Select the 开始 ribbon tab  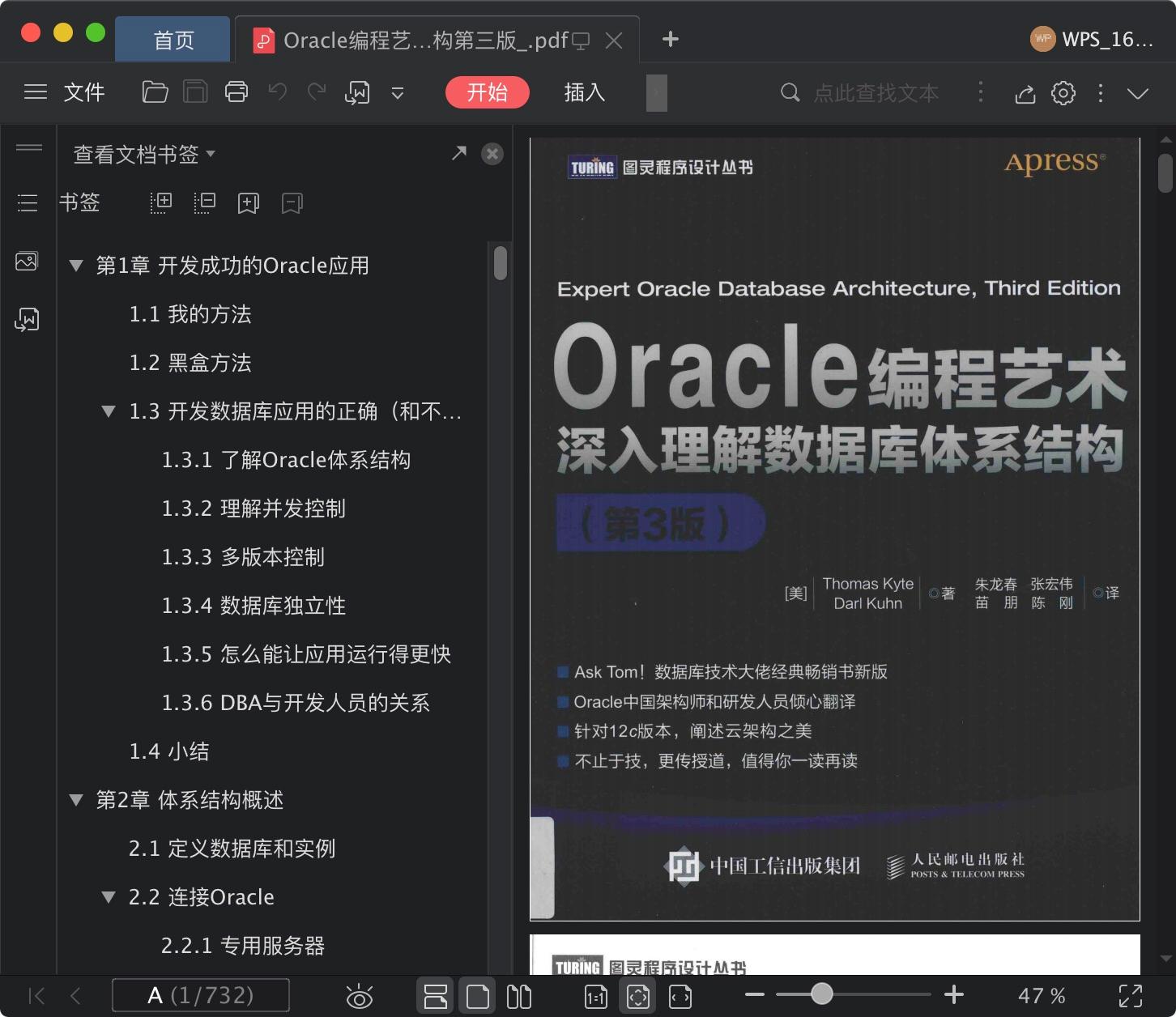(487, 92)
